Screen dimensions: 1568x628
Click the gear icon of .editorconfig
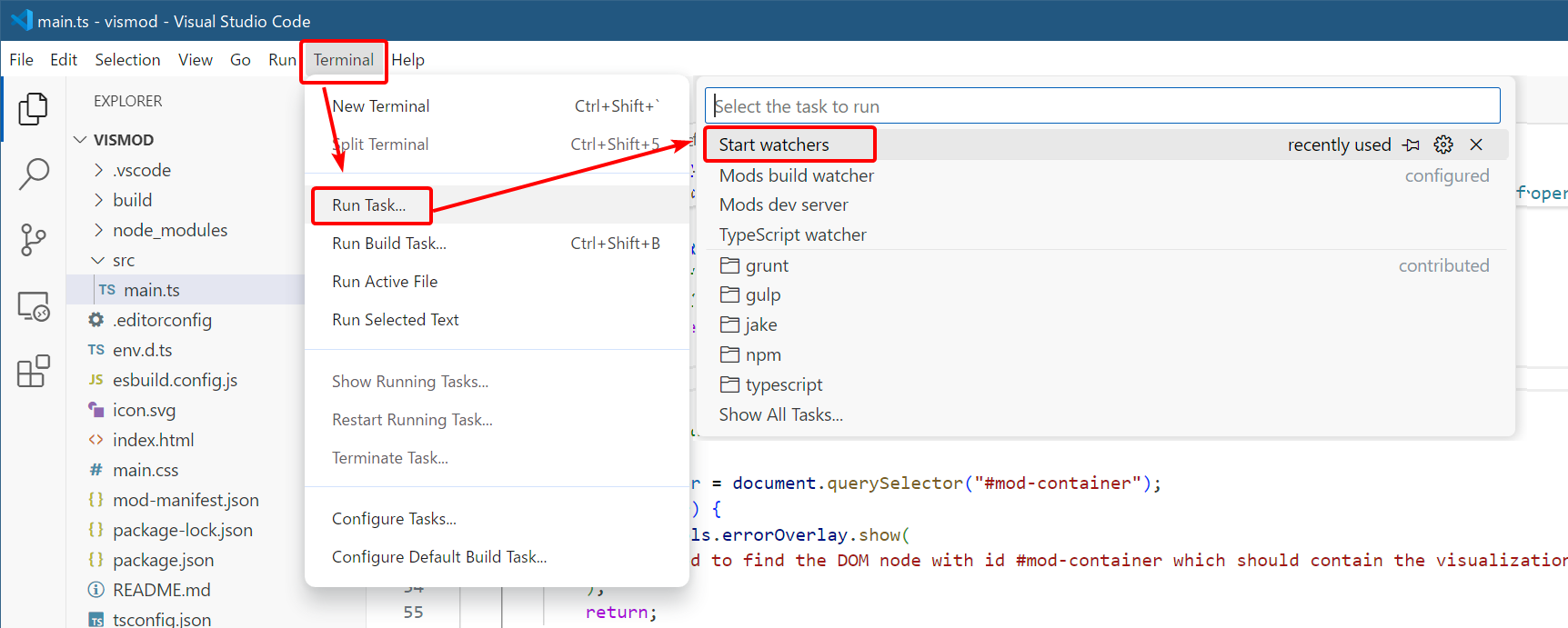pyautogui.click(x=95, y=320)
